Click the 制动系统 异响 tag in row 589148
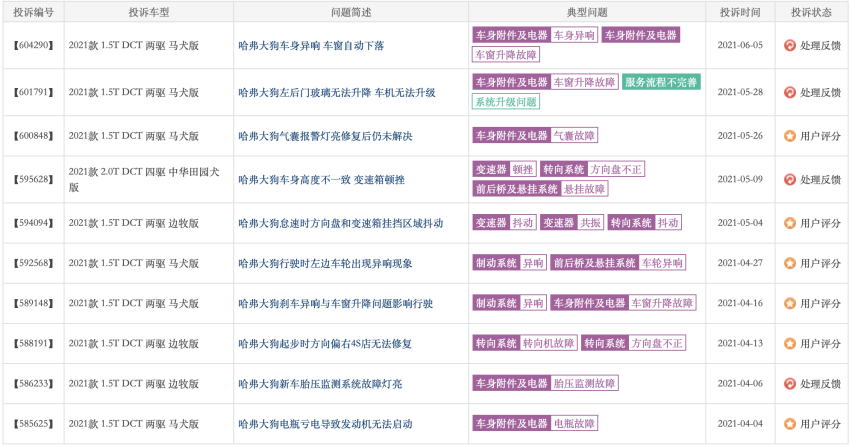 (x=510, y=303)
